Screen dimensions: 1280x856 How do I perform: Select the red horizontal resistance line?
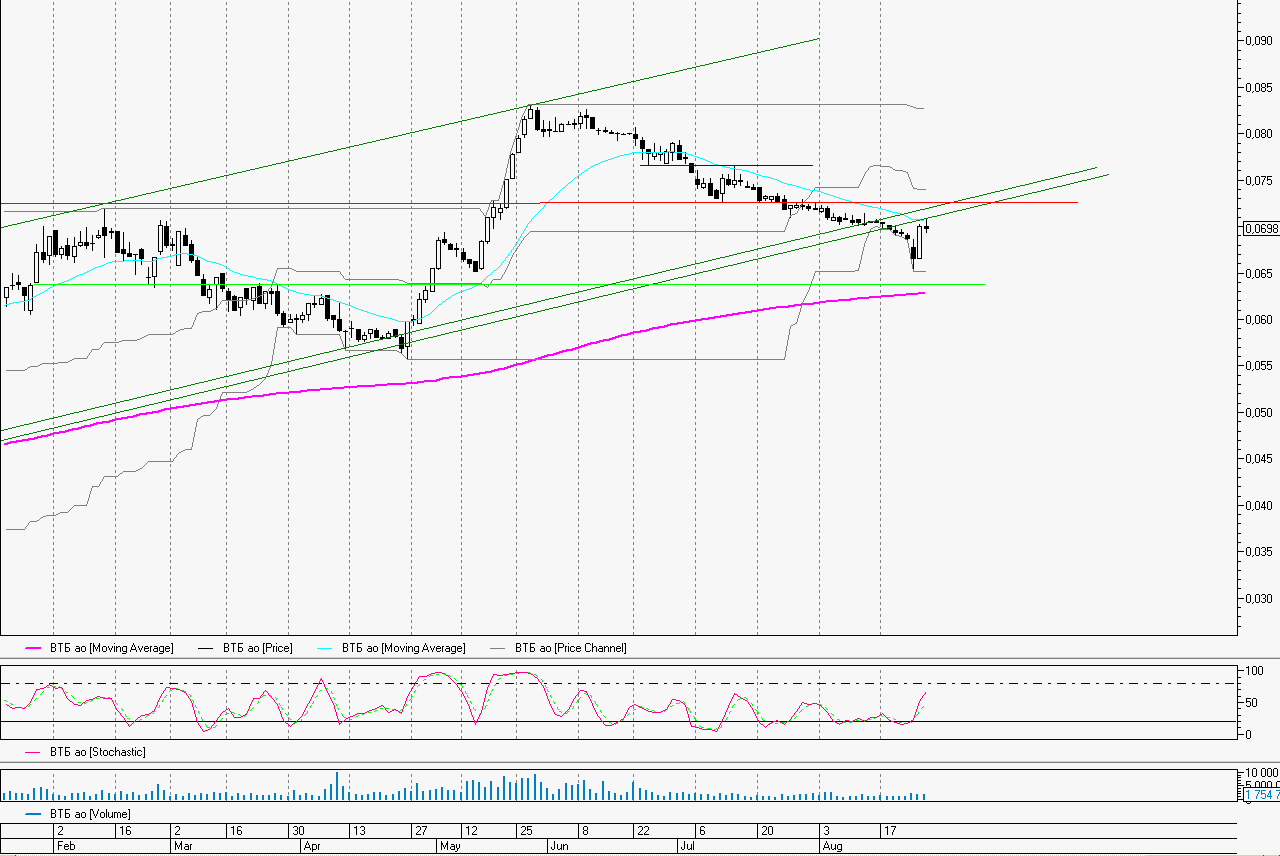pos(1000,203)
